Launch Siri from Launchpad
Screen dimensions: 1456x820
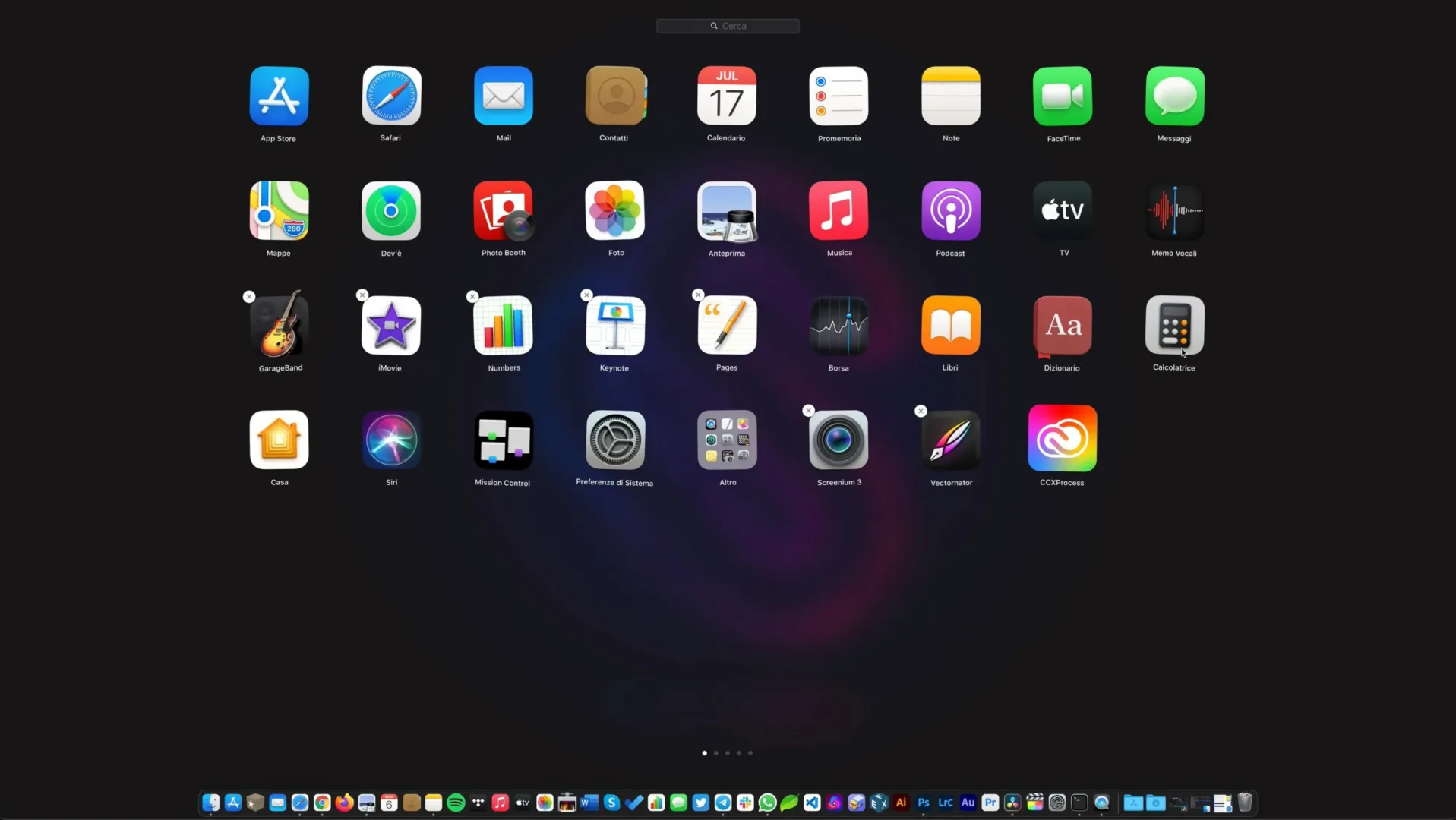pyautogui.click(x=391, y=440)
